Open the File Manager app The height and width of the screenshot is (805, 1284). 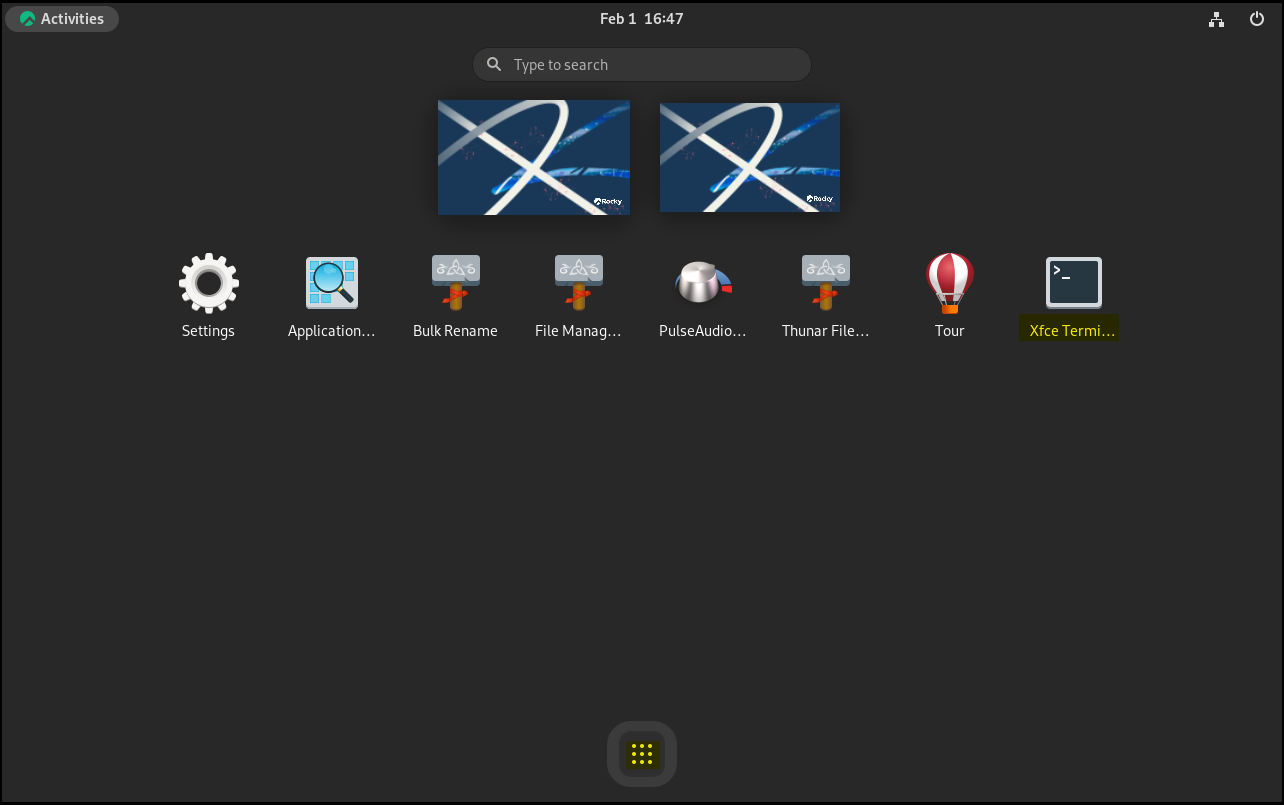tap(578, 282)
